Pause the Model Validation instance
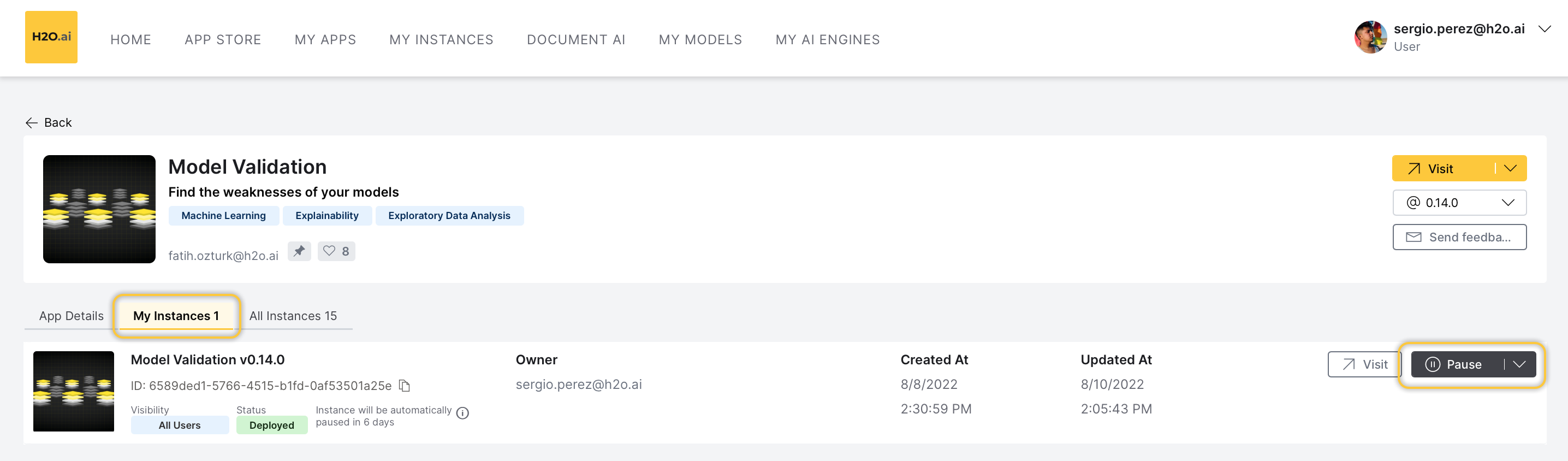The height and width of the screenshot is (461, 1568). (1456, 364)
